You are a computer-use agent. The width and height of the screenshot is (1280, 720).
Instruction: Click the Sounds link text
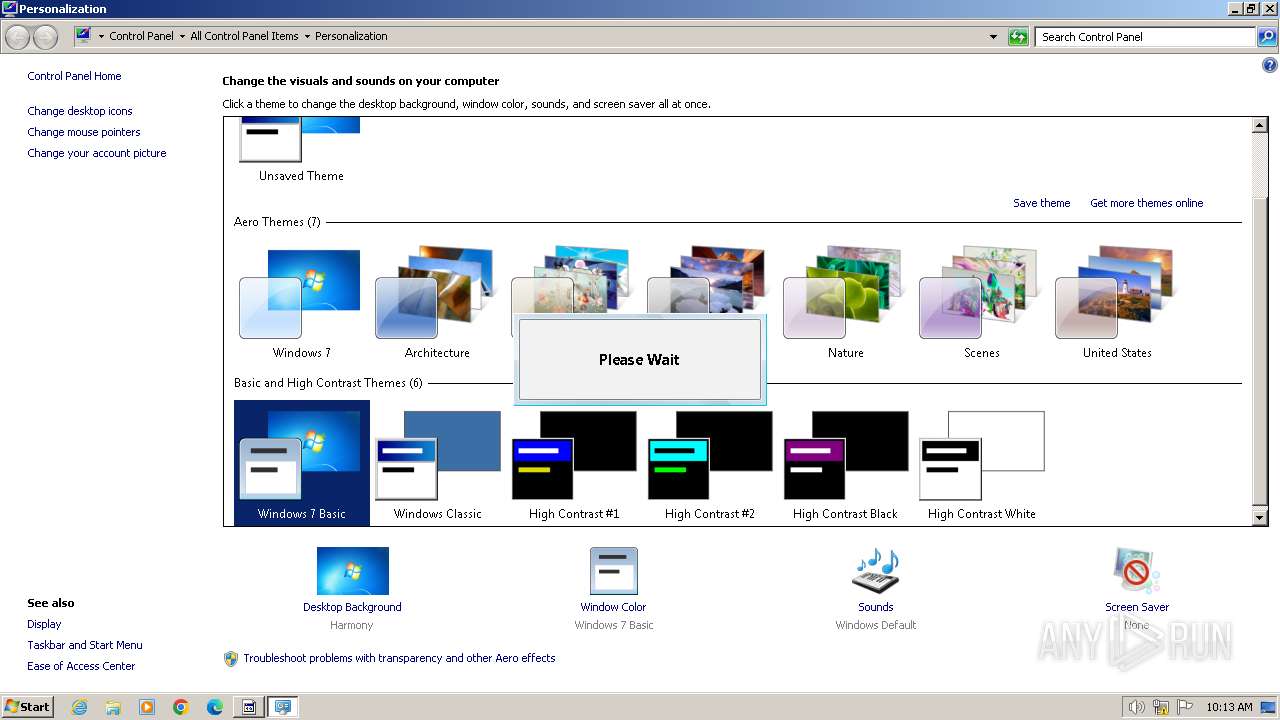875,607
